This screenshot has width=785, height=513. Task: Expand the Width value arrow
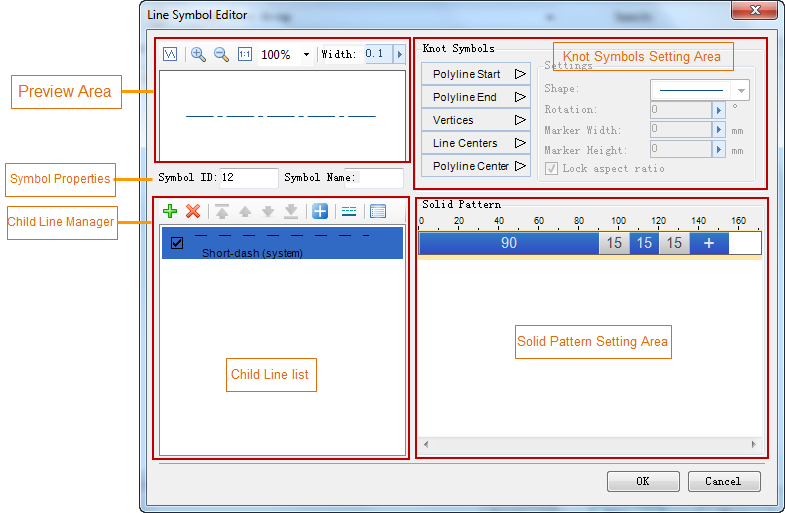(399, 55)
